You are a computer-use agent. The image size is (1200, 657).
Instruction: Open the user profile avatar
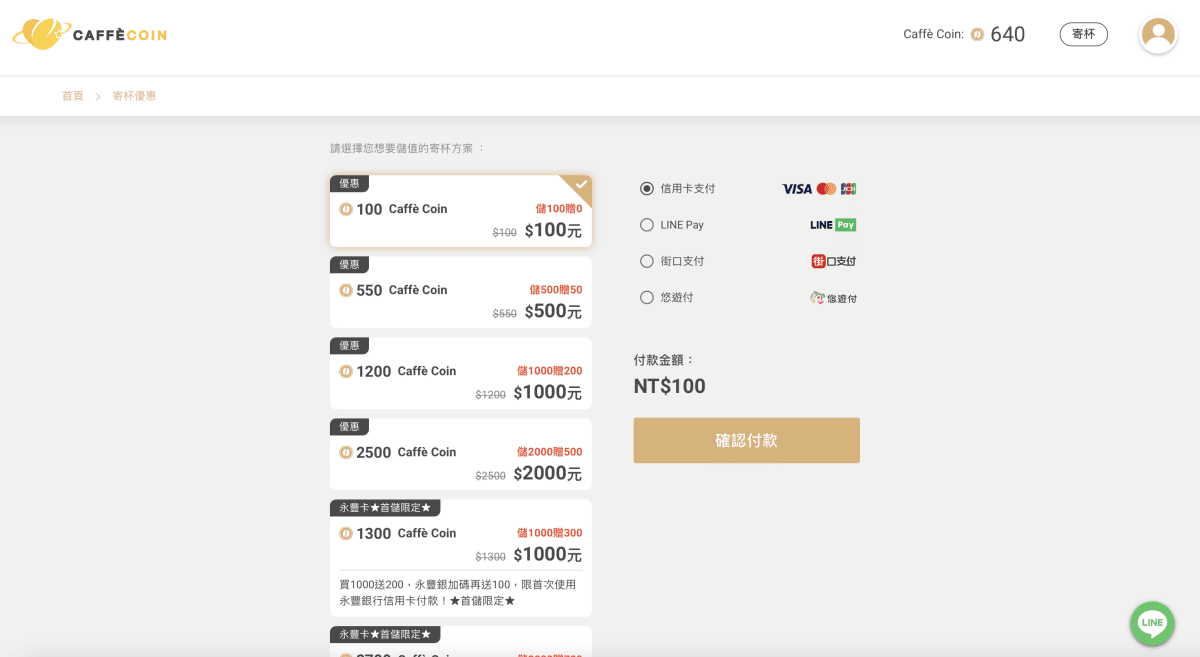coord(1158,35)
